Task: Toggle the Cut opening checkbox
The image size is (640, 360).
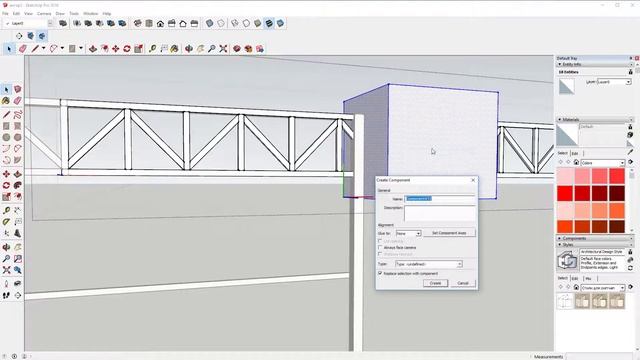Action: (380, 241)
